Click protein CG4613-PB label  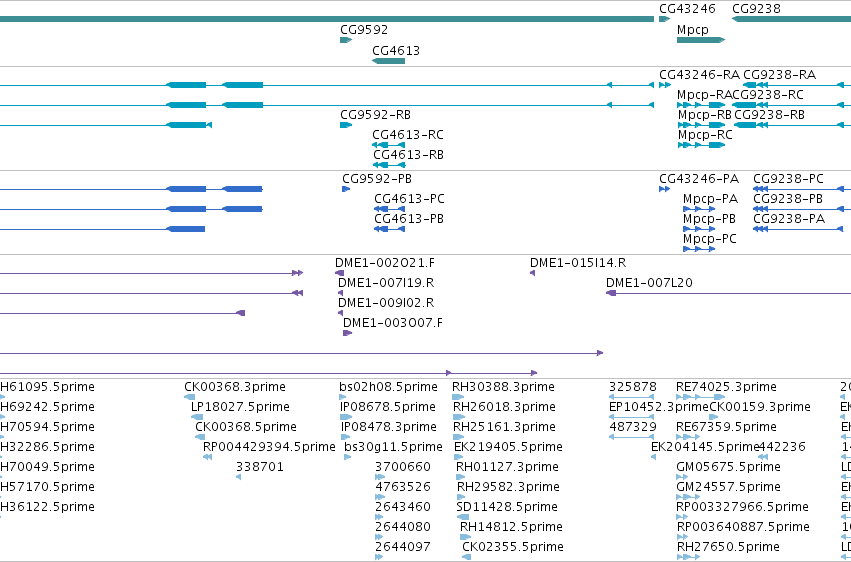(409, 219)
